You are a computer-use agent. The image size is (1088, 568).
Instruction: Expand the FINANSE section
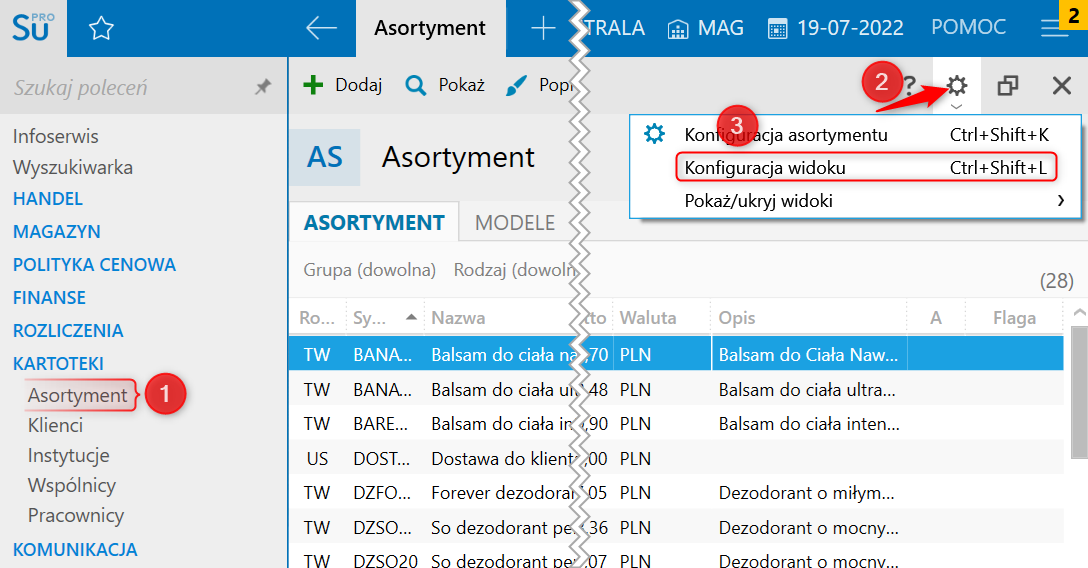(49, 298)
